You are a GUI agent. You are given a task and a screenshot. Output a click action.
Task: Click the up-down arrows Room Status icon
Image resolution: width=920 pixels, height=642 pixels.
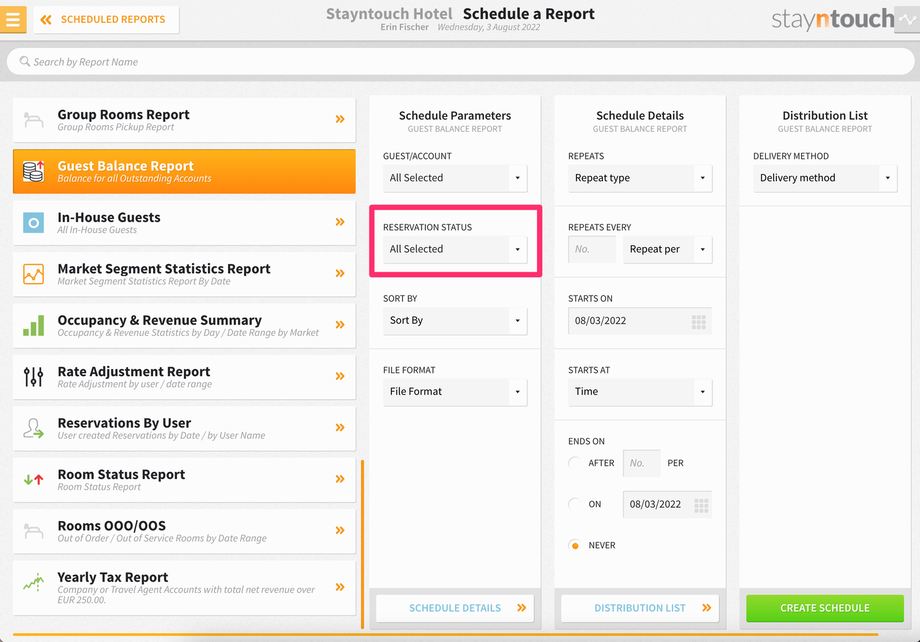33,479
